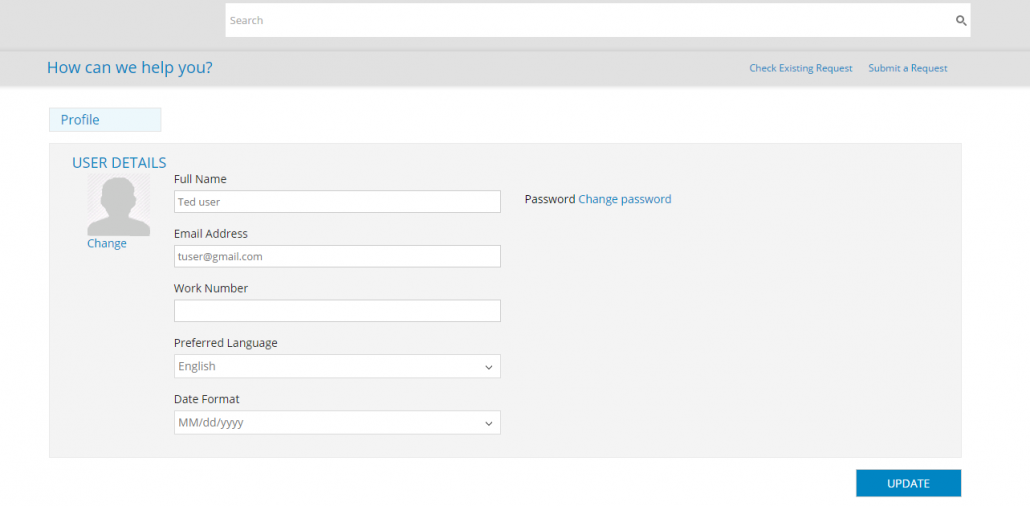
Task: Click the How can we help you? heading
Action: pos(130,68)
